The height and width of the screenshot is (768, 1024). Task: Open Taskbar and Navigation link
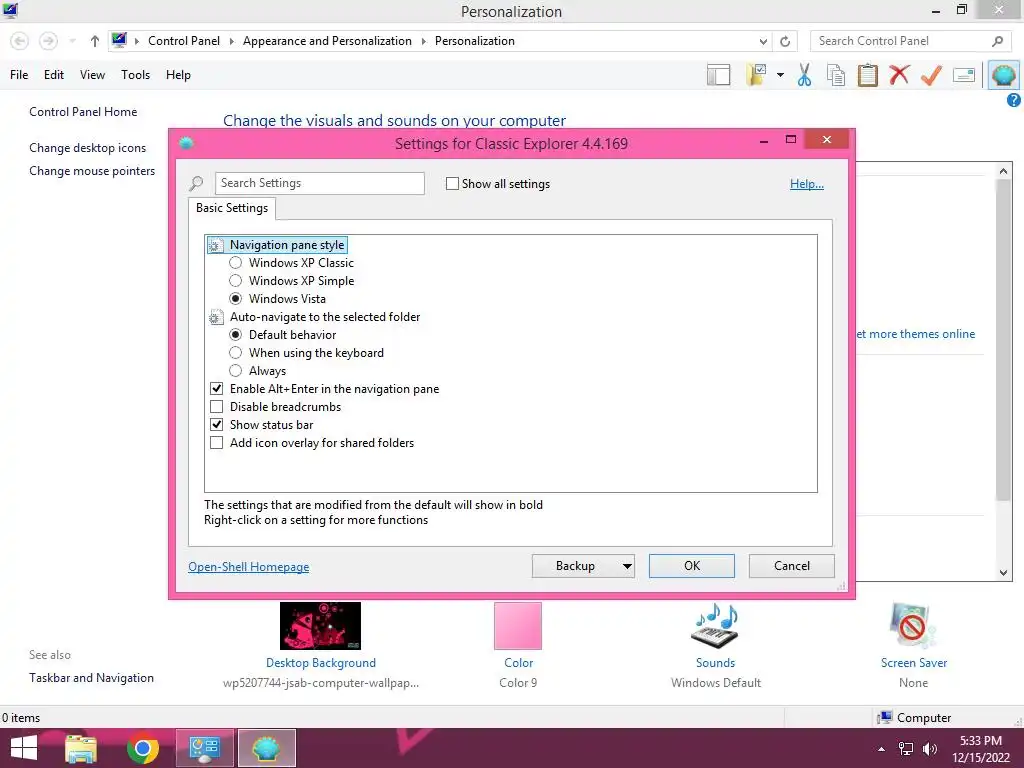tap(91, 678)
